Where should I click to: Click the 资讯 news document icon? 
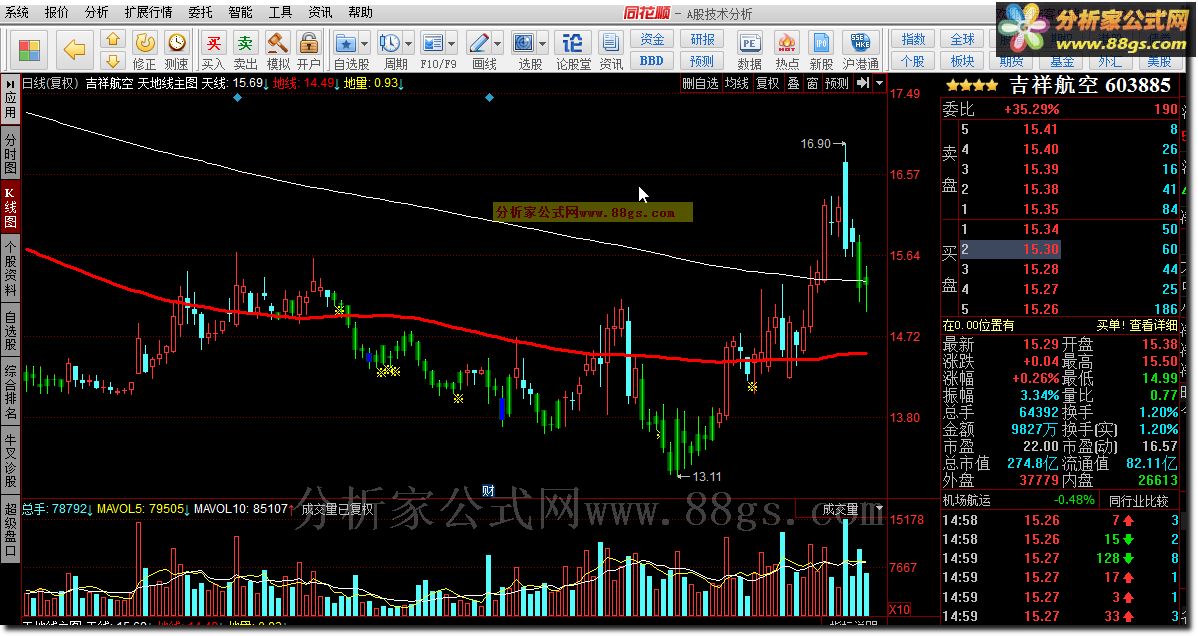click(x=610, y=43)
